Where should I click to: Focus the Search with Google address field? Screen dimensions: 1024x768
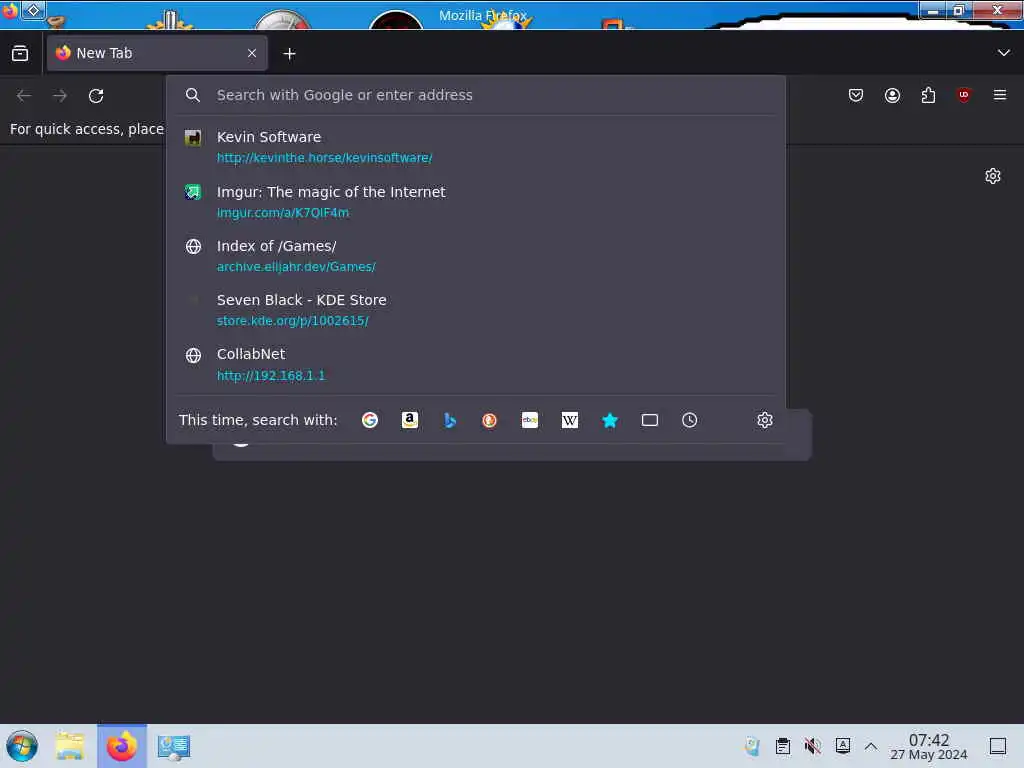pos(475,95)
